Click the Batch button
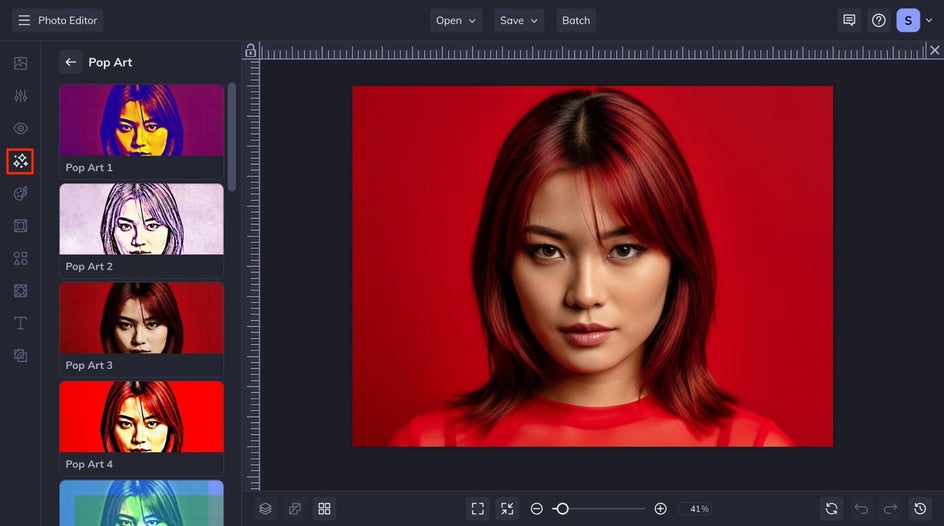 (576, 20)
